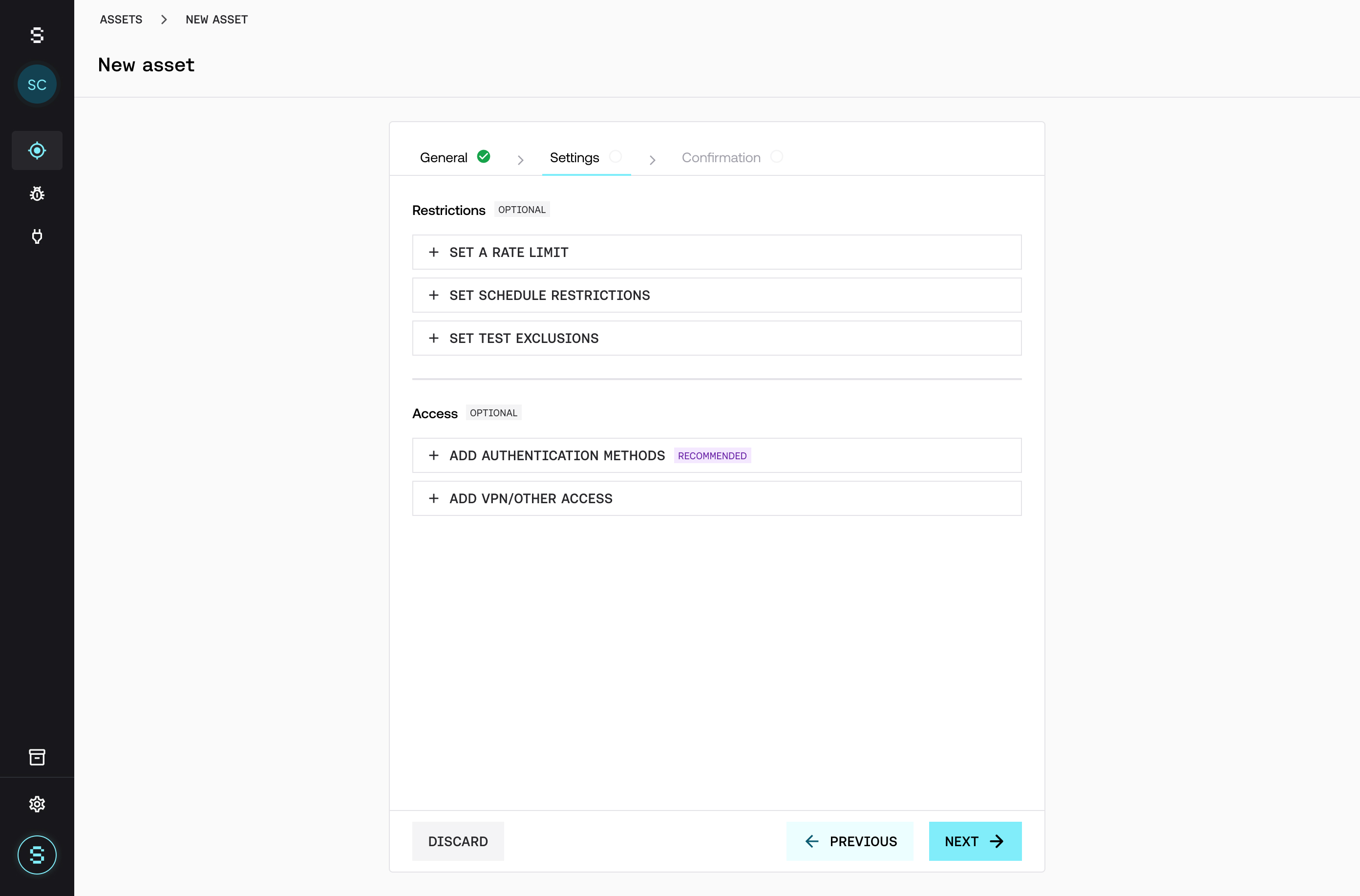Viewport: 1360px width, 896px height.
Task: Click the Discard button
Action: coord(458,841)
